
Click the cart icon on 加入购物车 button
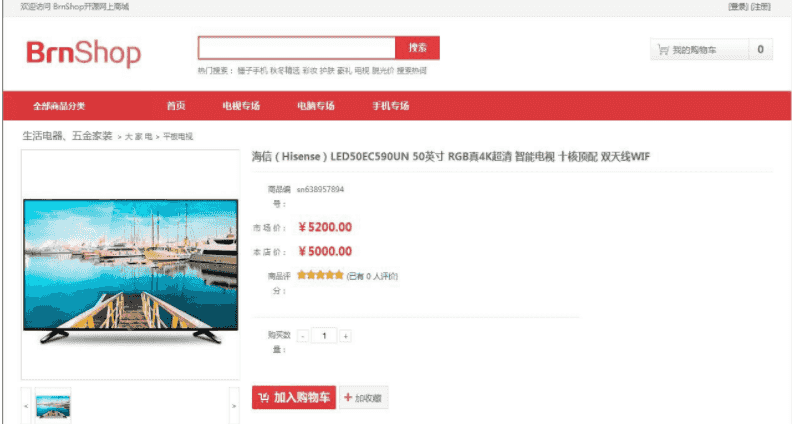[x=264, y=398]
